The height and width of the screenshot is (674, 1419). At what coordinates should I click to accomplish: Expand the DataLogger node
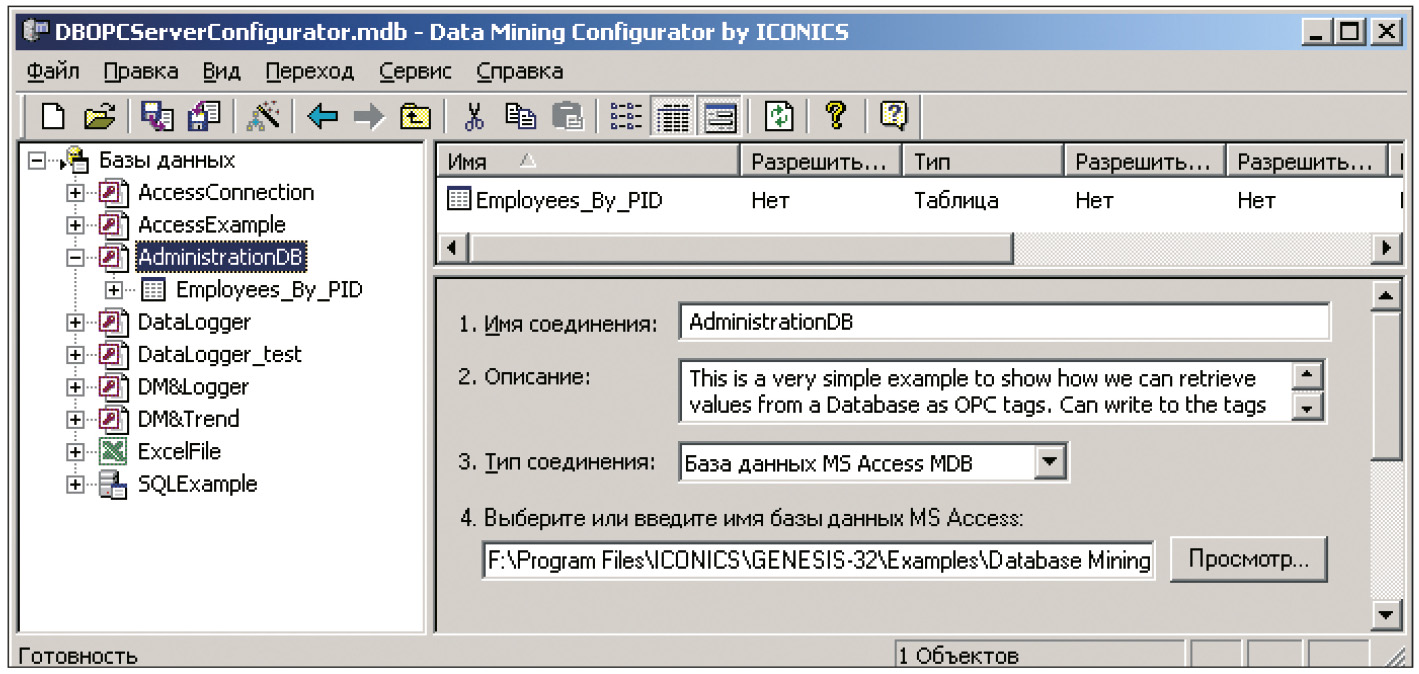click(74, 322)
